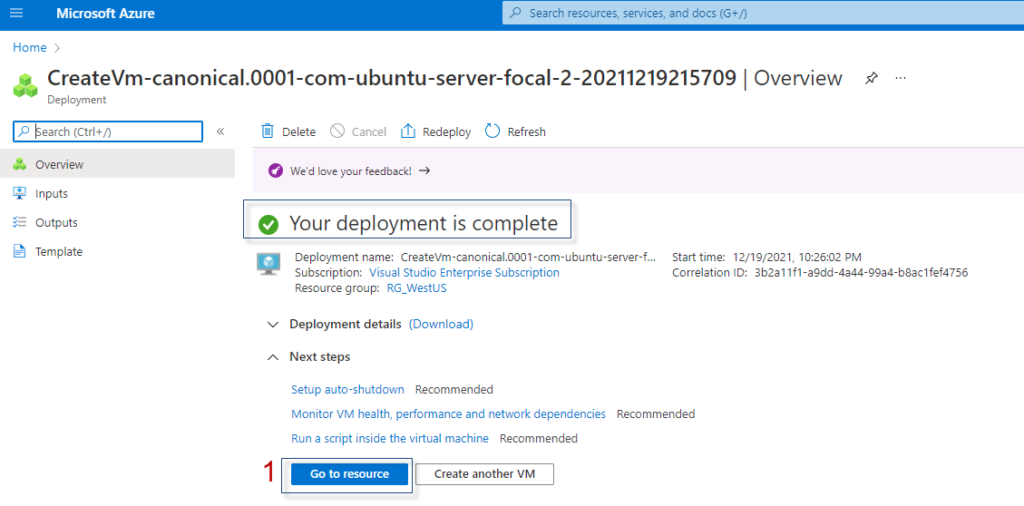
Task: Click the Create another VM button
Action: [x=485, y=474]
